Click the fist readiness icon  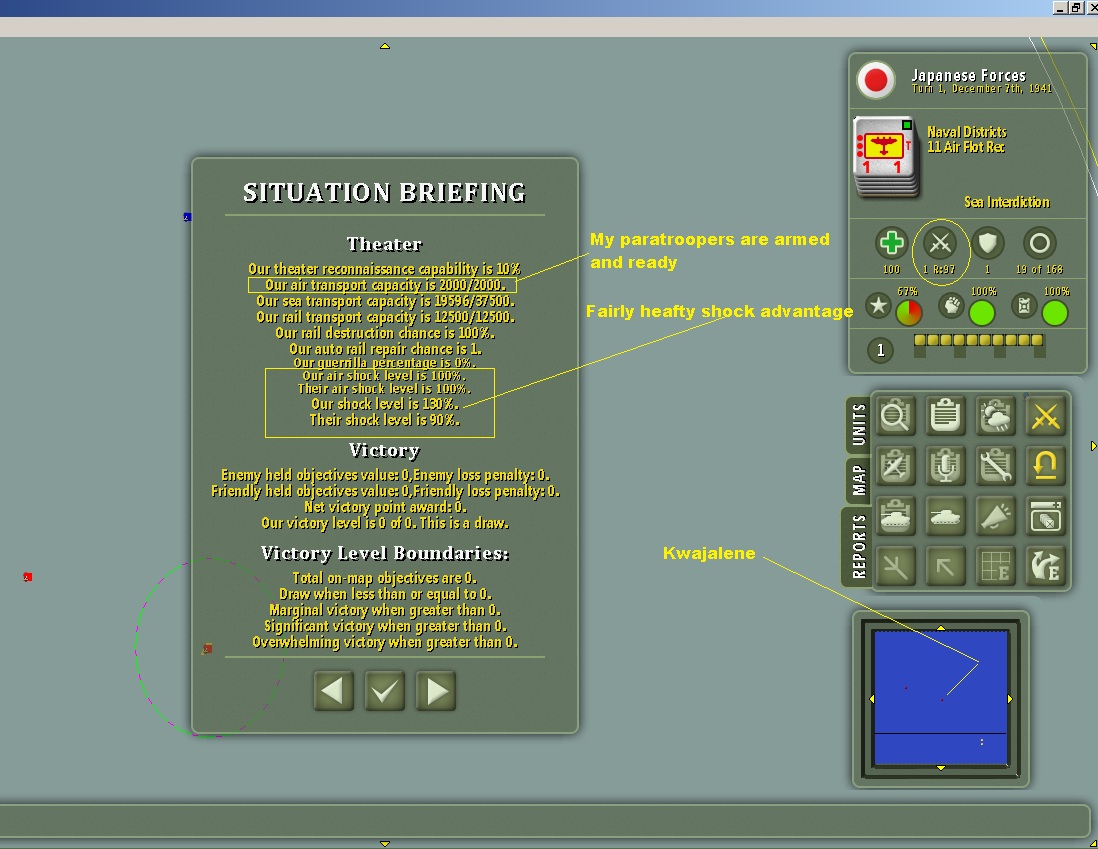(952, 305)
